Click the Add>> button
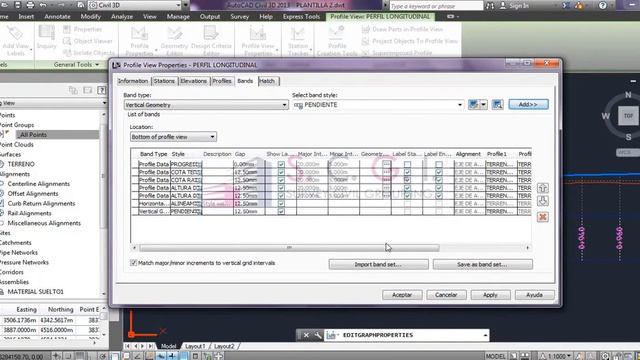This screenshot has height=360, width=640. [528, 104]
